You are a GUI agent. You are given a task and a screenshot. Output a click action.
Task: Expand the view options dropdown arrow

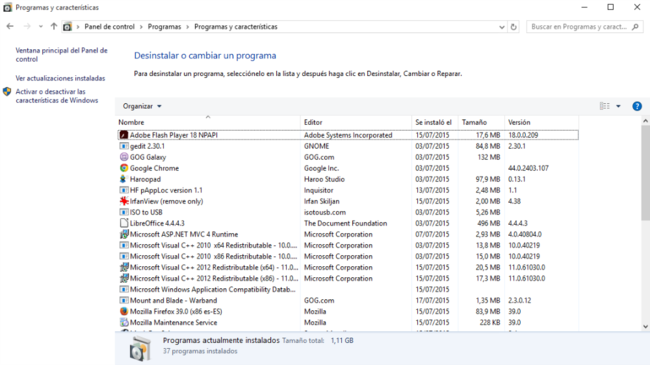coord(618,106)
